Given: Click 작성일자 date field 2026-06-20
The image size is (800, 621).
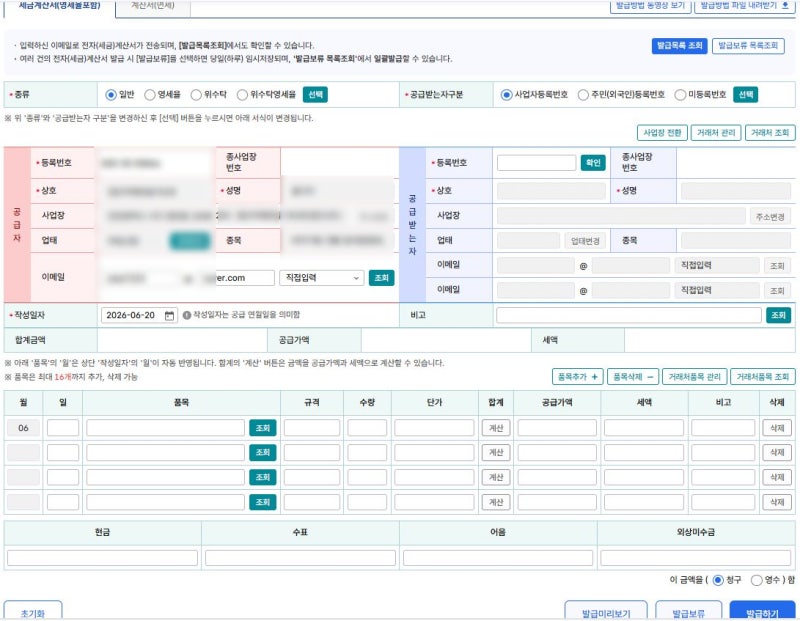Looking at the screenshot, I should (x=139, y=315).
